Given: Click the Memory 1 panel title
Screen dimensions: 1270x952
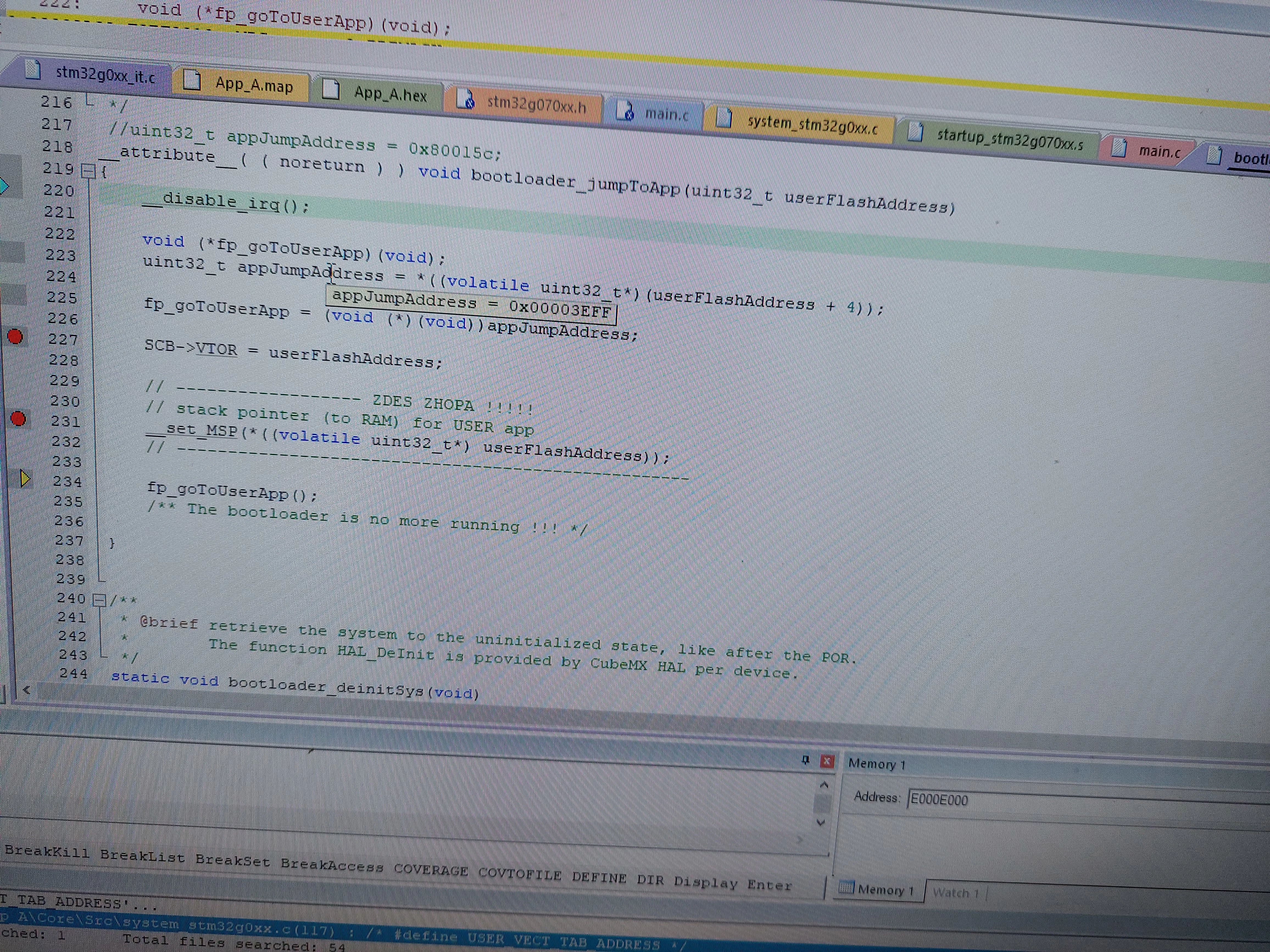Looking at the screenshot, I should (877, 764).
